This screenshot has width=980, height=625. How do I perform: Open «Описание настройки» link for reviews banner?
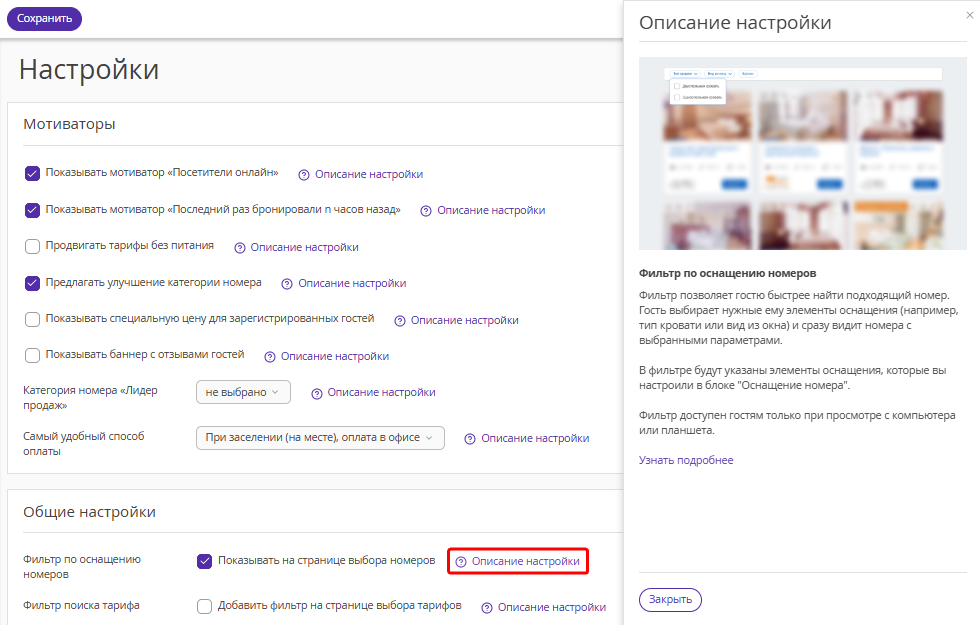[334, 356]
